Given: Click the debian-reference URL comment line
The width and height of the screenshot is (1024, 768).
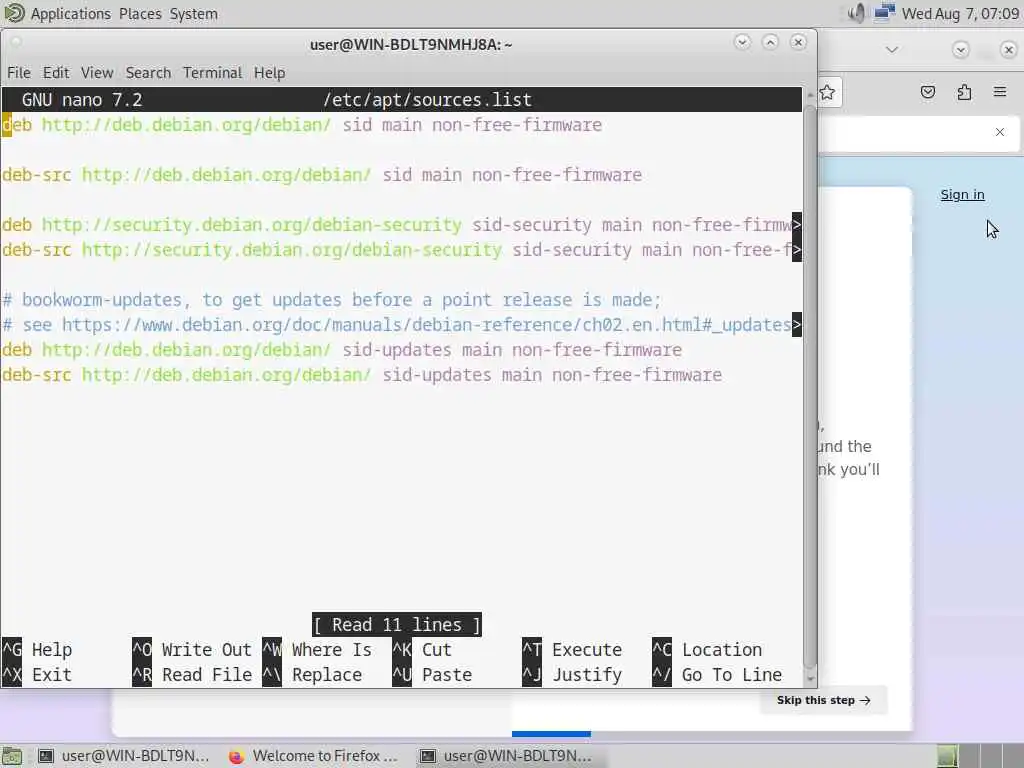Looking at the screenshot, I should (402, 325).
